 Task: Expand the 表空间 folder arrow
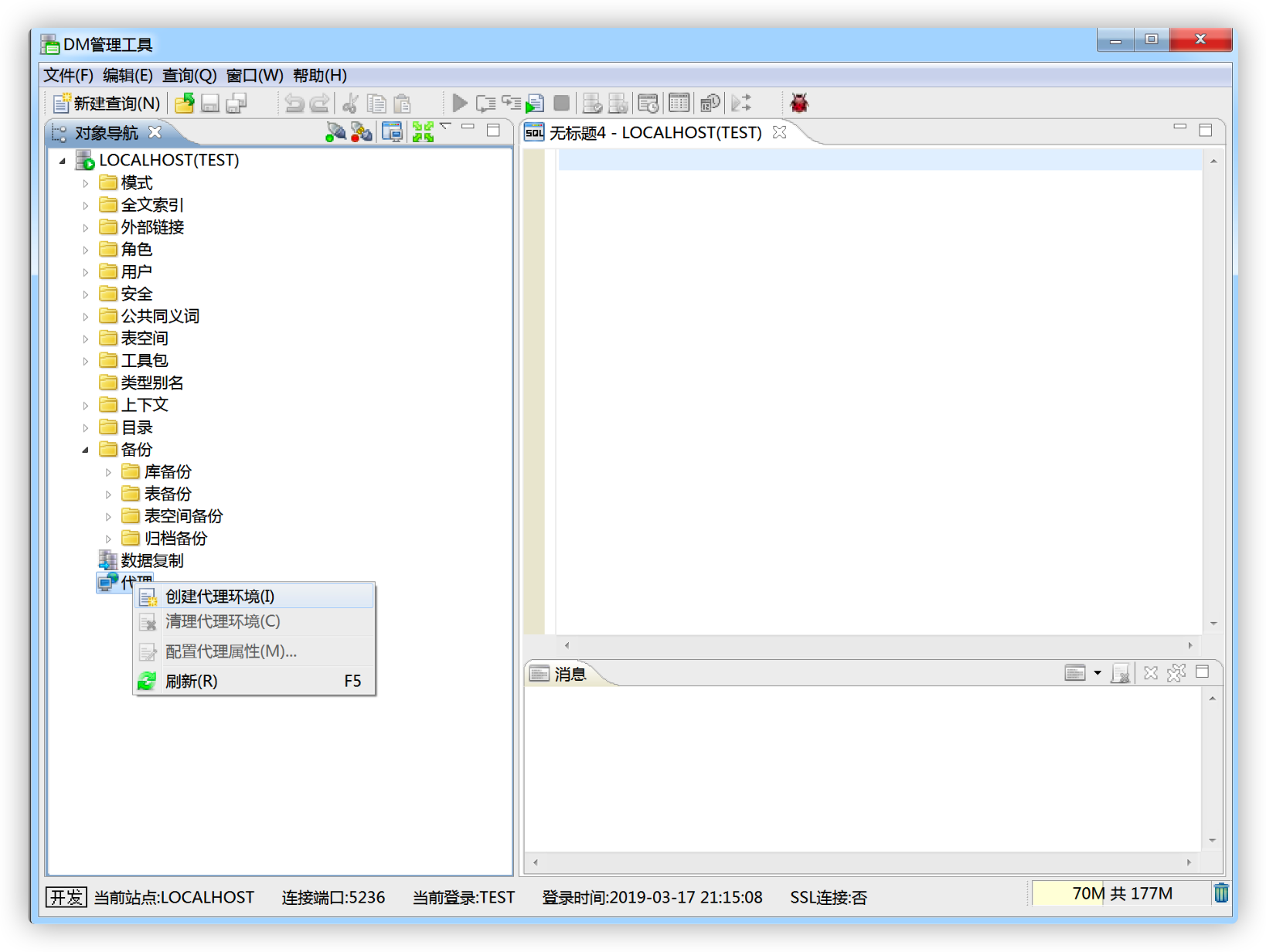point(86,339)
